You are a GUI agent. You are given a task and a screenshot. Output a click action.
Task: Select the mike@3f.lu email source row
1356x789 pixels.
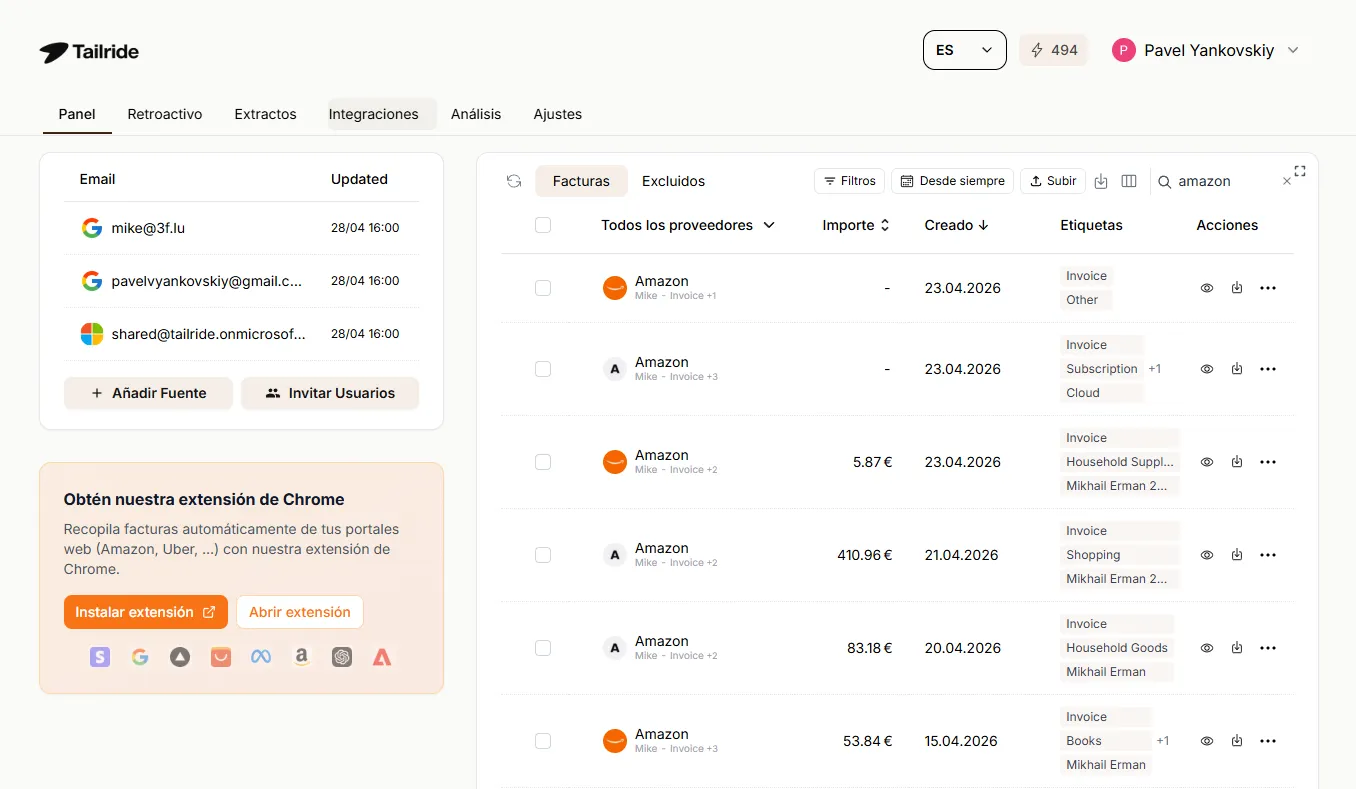click(241, 228)
